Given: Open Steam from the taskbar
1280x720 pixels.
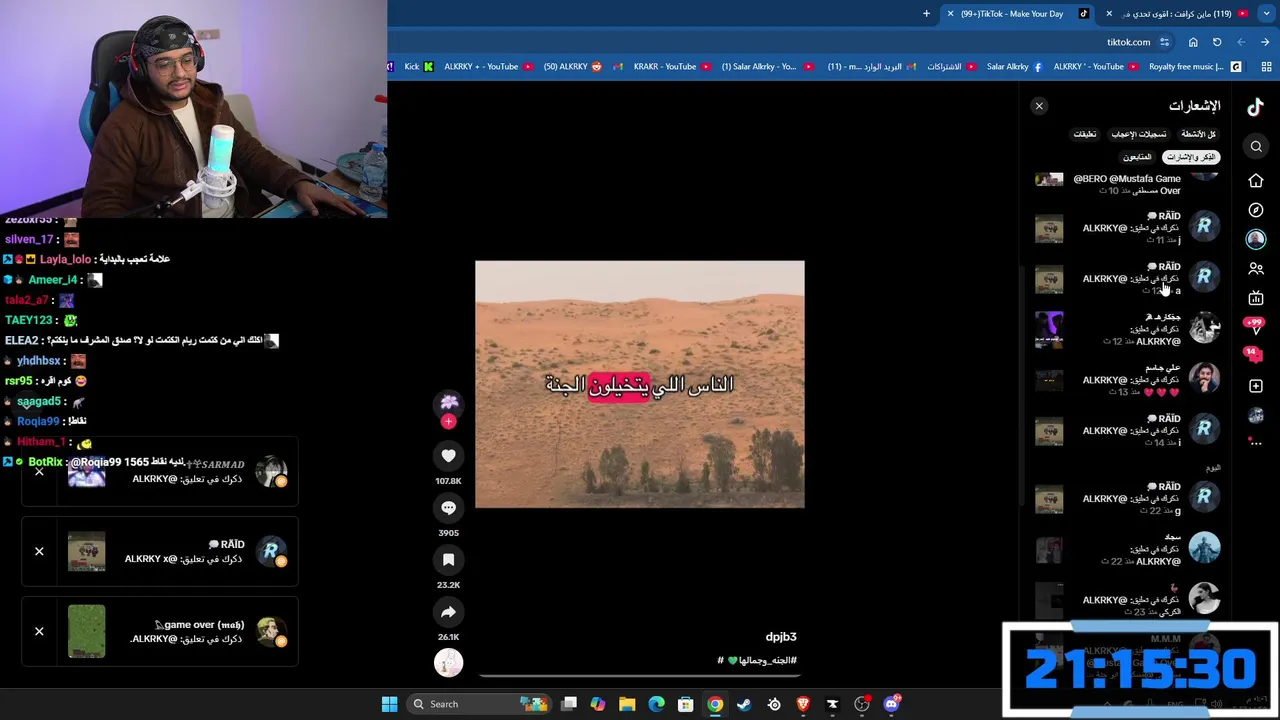Looking at the screenshot, I should (x=744, y=704).
